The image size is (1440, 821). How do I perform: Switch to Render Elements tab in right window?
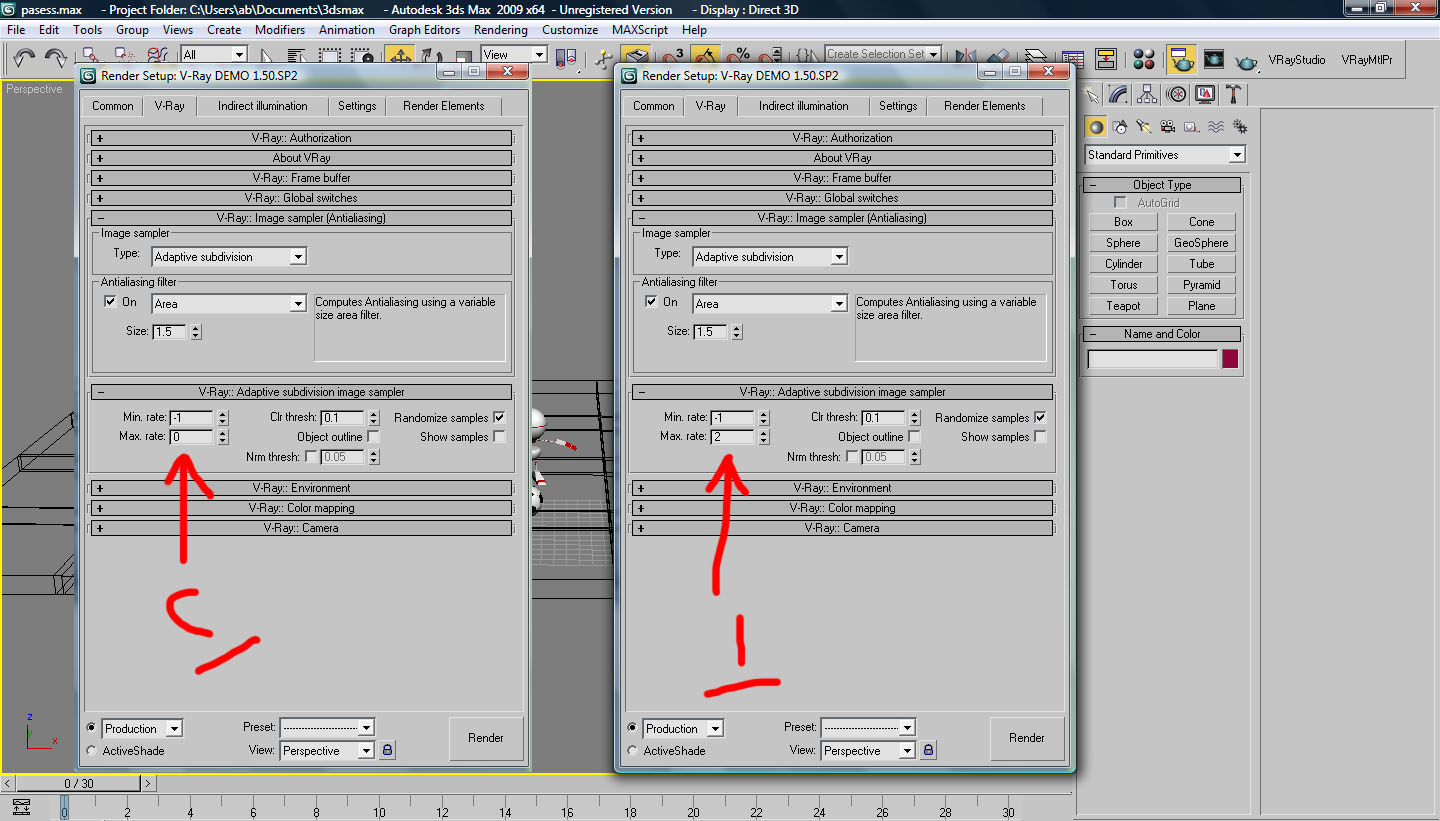click(984, 106)
